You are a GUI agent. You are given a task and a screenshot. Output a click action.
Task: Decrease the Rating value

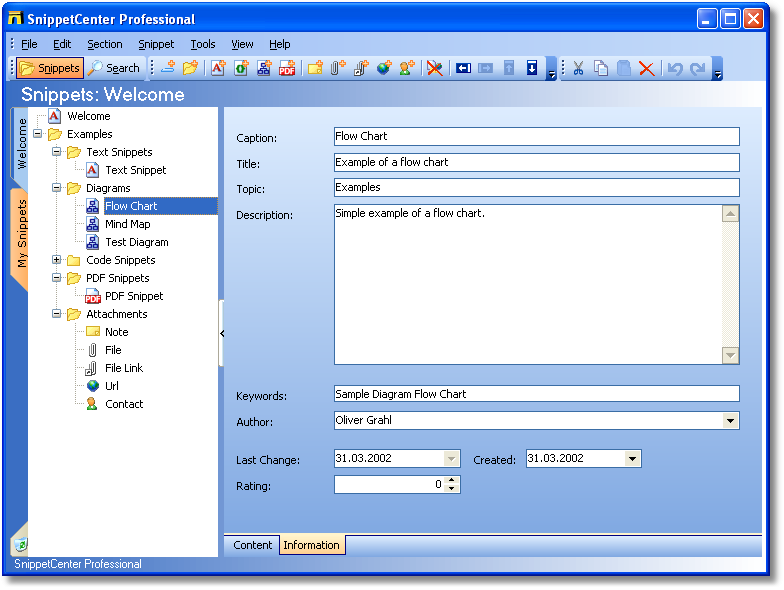(x=452, y=488)
